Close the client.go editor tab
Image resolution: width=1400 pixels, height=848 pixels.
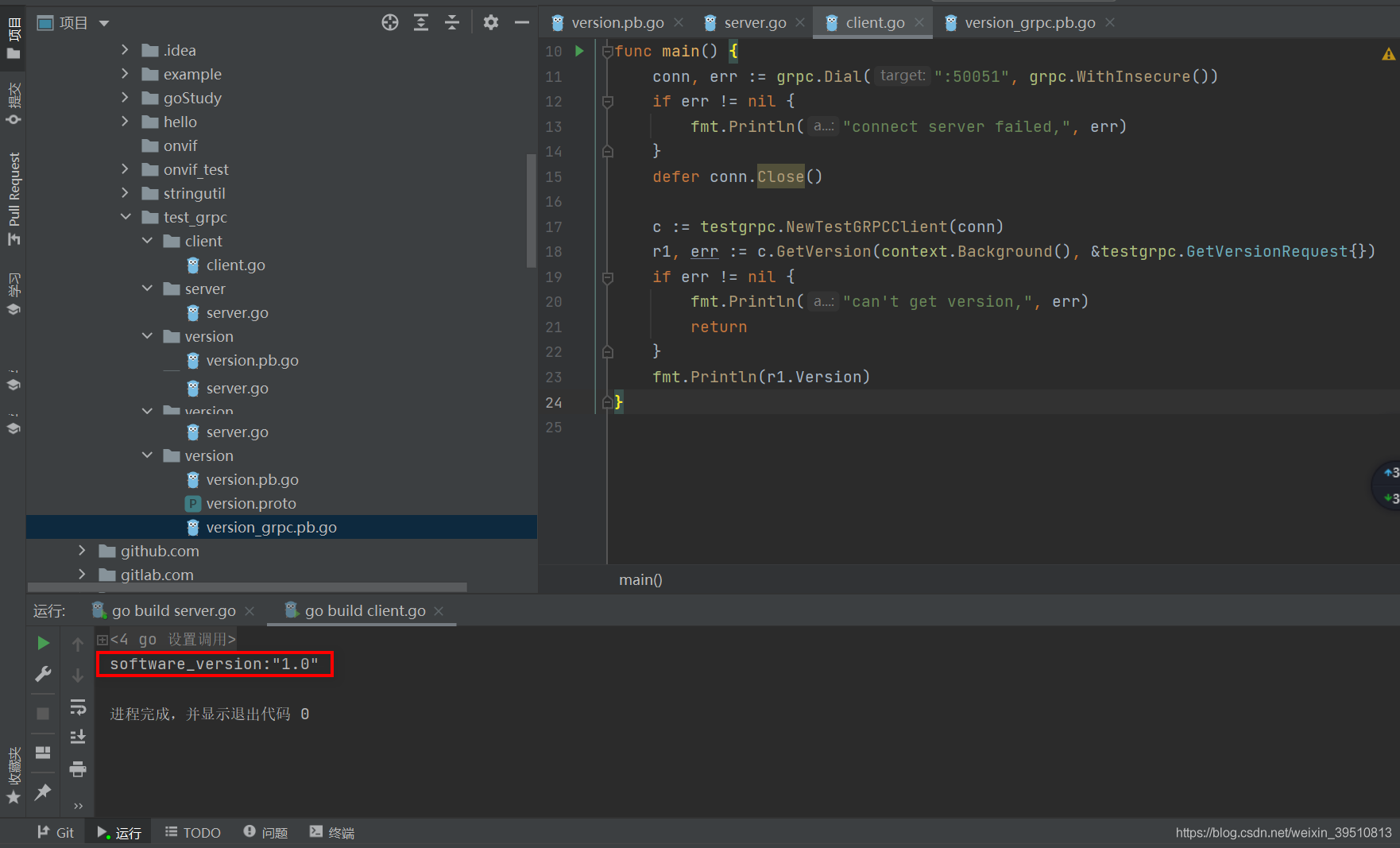(919, 22)
